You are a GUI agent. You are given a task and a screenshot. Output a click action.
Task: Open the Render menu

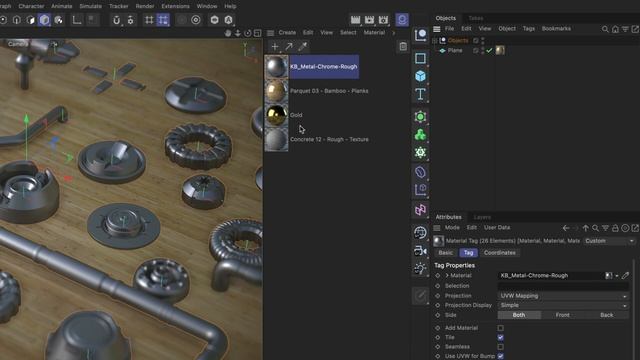[x=144, y=6]
